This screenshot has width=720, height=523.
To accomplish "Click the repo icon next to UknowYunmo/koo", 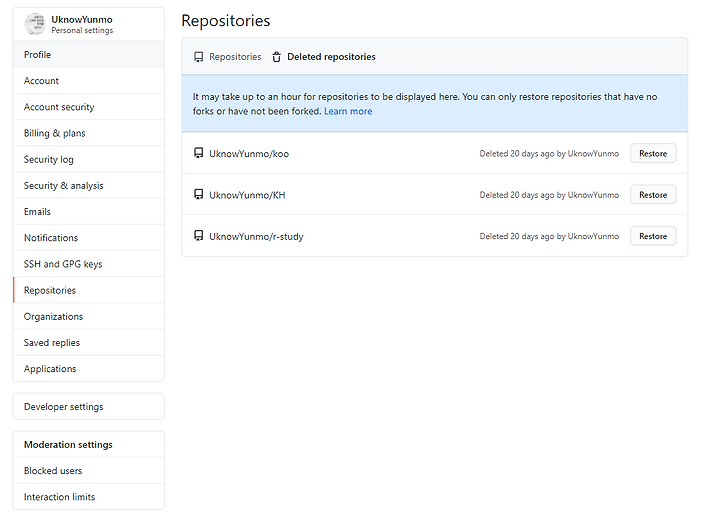I will tap(198, 153).
